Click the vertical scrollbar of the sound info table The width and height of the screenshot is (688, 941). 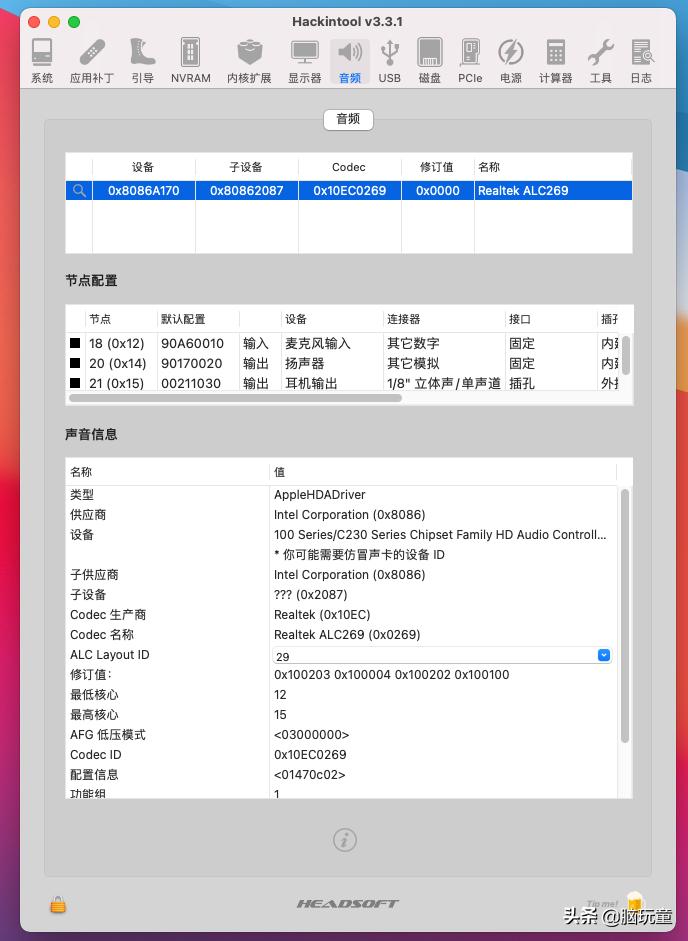click(x=624, y=616)
